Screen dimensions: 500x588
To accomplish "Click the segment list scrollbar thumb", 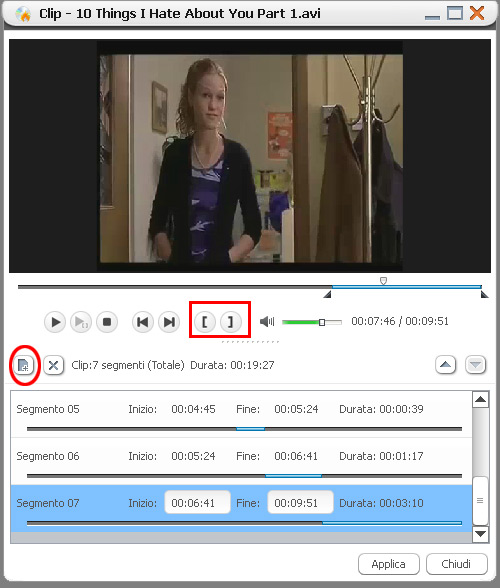I will [x=480, y=501].
